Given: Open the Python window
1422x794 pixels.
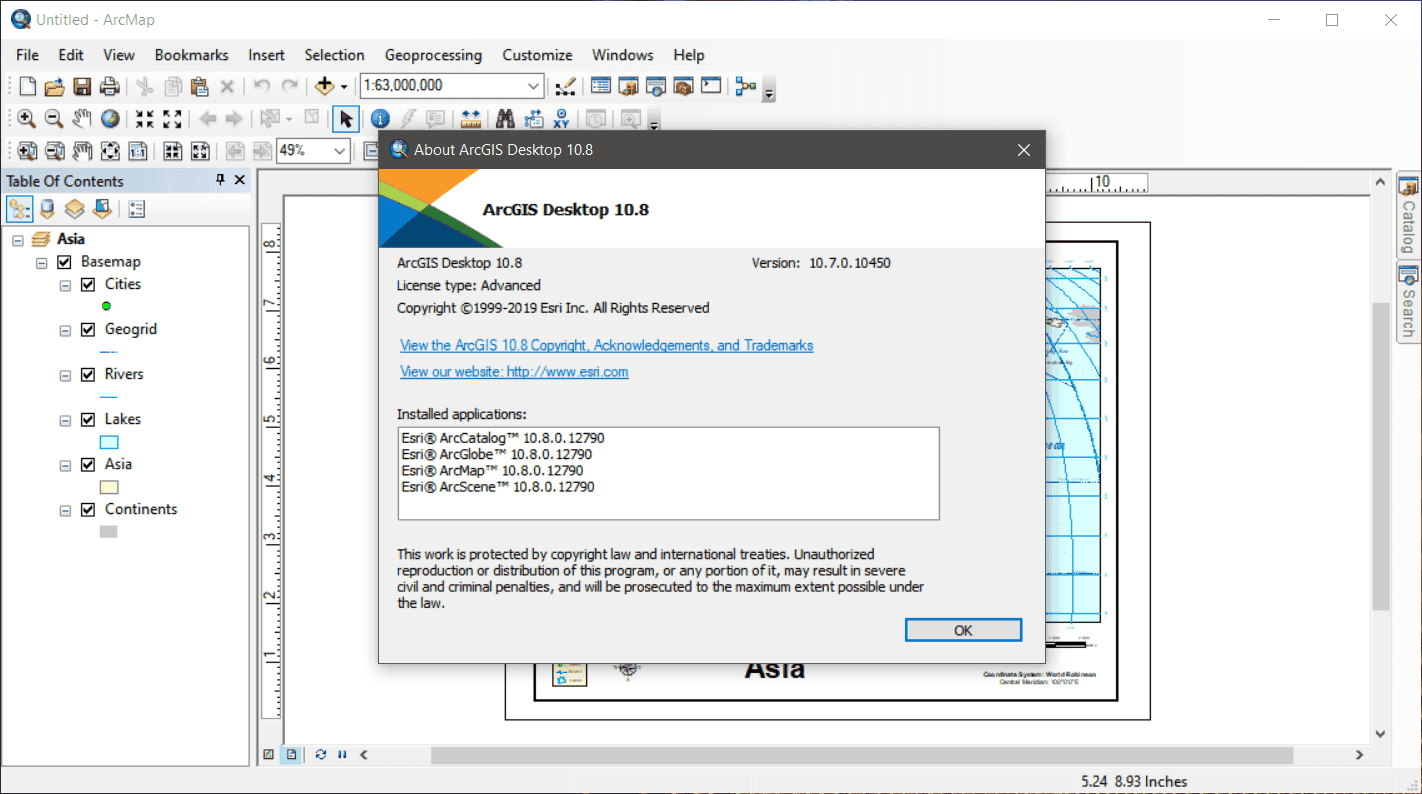Looking at the screenshot, I should click(711, 86).
